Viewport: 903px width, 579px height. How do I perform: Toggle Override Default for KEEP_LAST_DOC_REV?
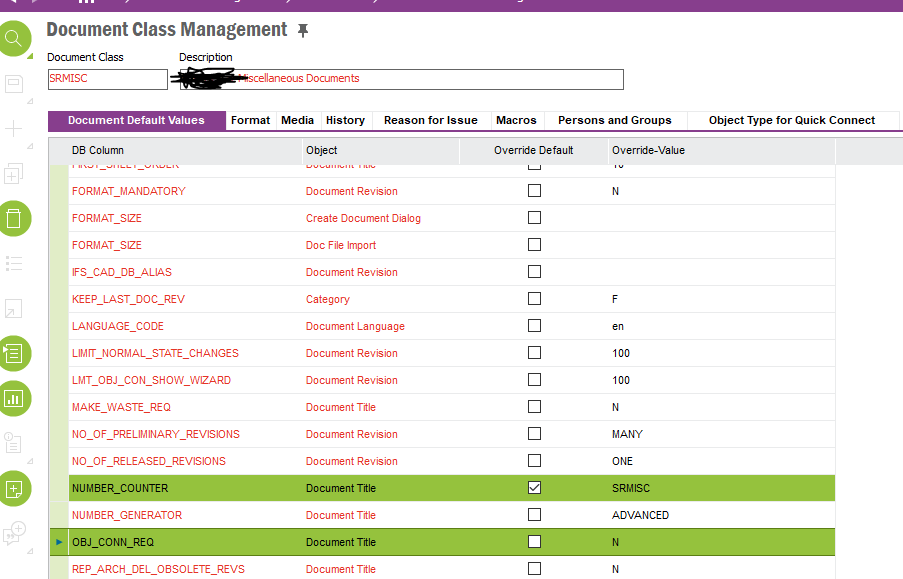534,298
